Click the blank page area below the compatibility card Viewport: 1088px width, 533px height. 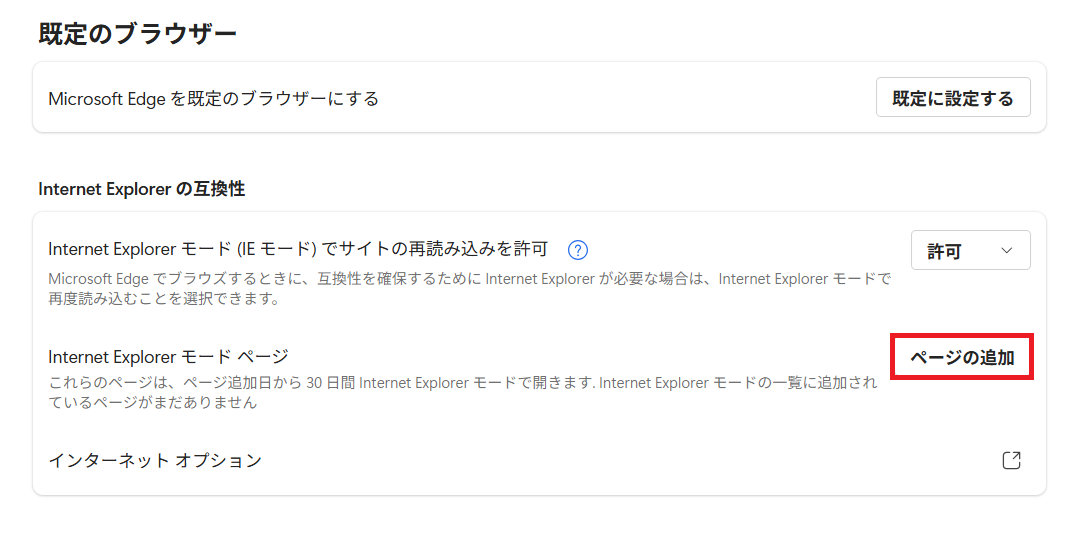pyautogui.click(x=540, y=515)
